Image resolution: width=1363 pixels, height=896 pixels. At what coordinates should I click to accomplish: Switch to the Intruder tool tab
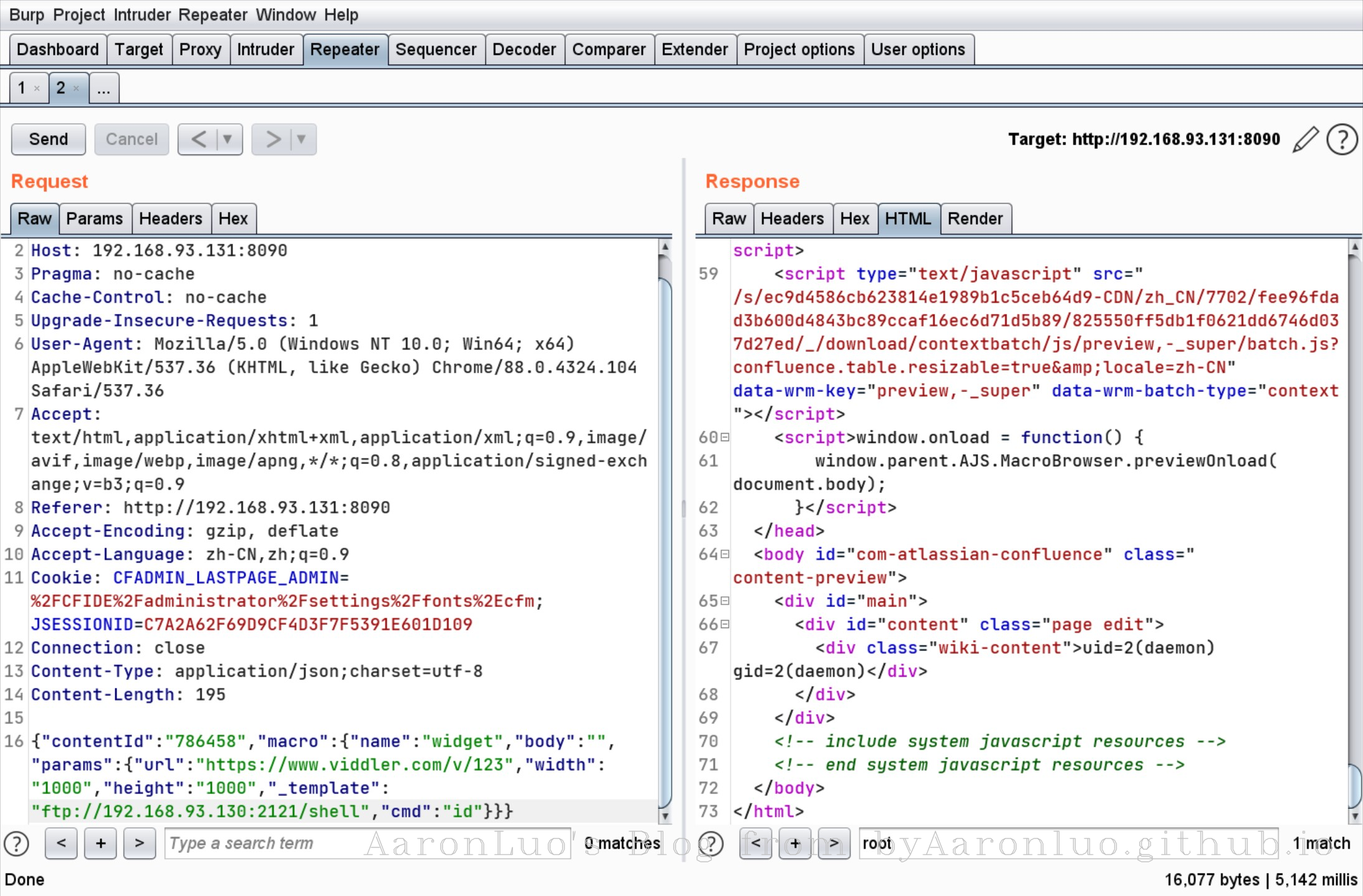[265, 49]
